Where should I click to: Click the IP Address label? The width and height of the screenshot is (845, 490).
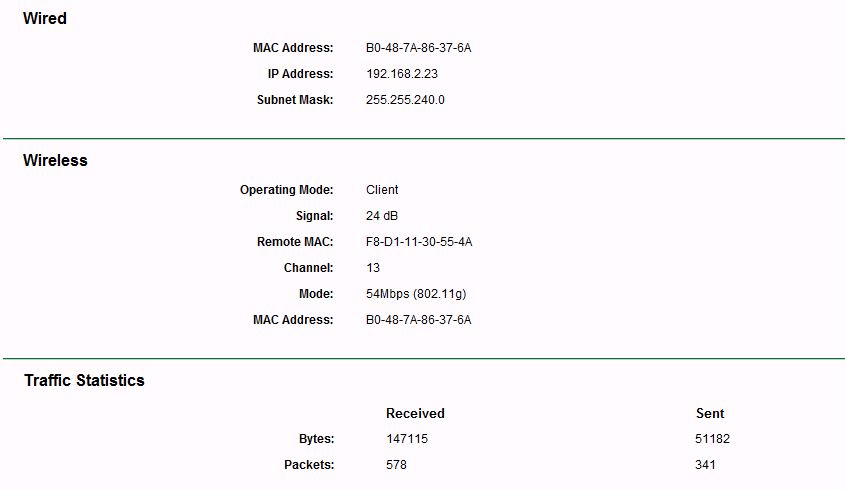click(300, 74)
